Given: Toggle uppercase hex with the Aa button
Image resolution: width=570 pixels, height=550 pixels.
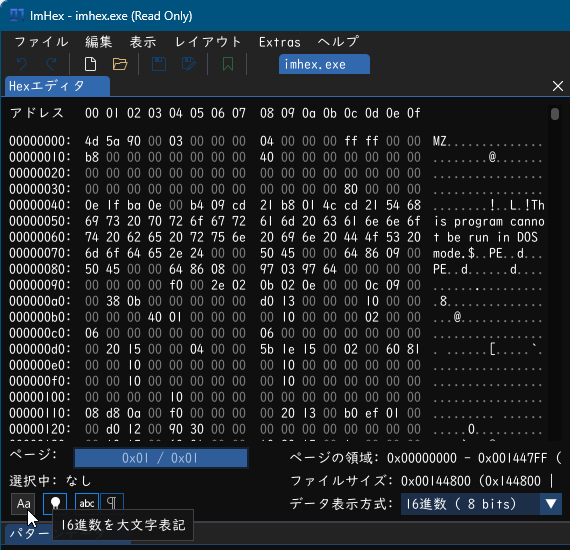Looking at the screenshot, I should tap(23, 503).
